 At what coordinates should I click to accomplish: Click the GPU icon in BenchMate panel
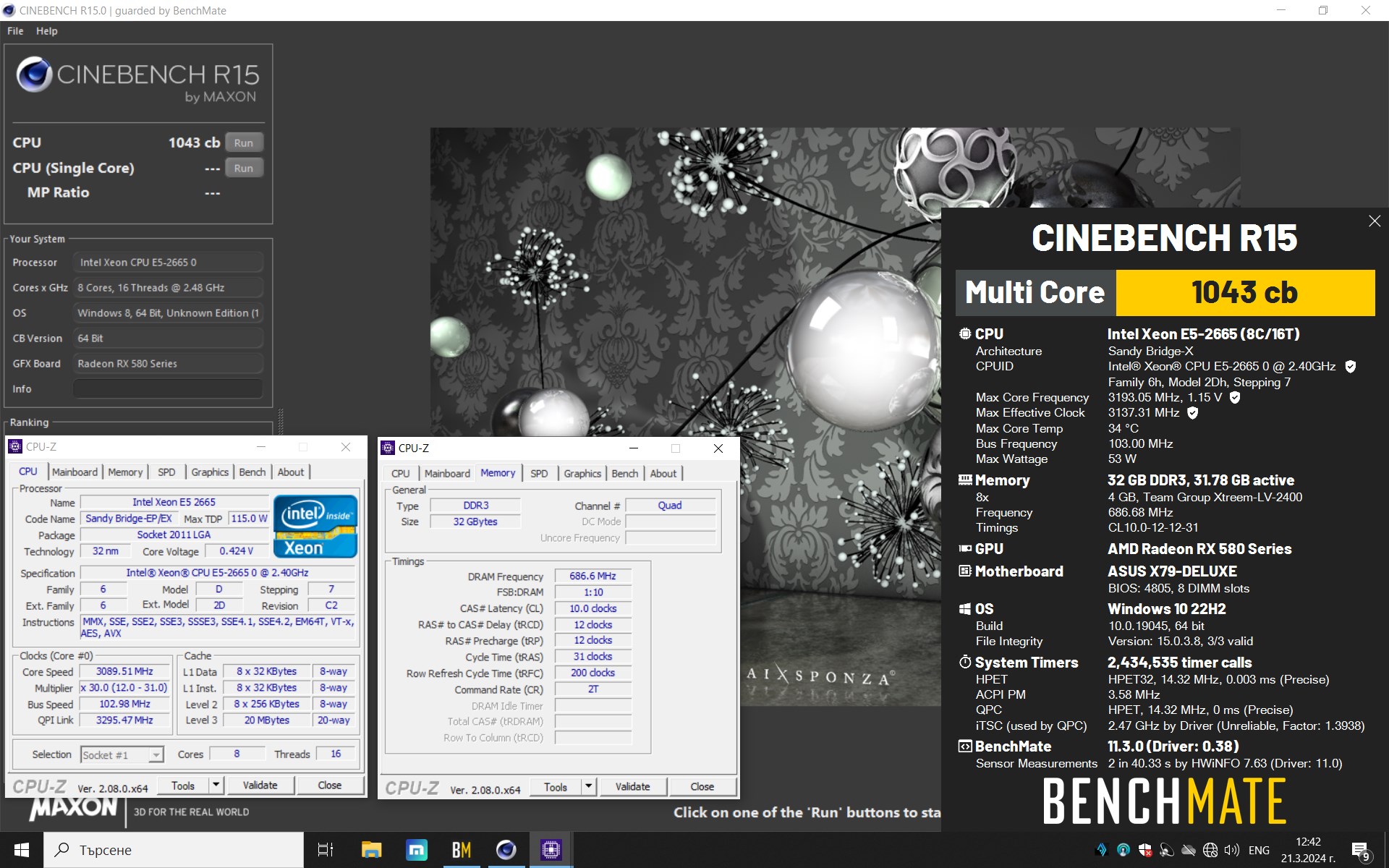point(965,548)
